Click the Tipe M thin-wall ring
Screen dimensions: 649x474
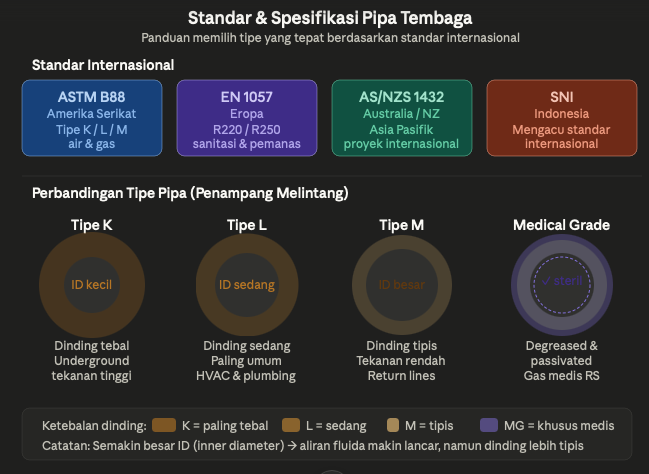coord(401,285)
